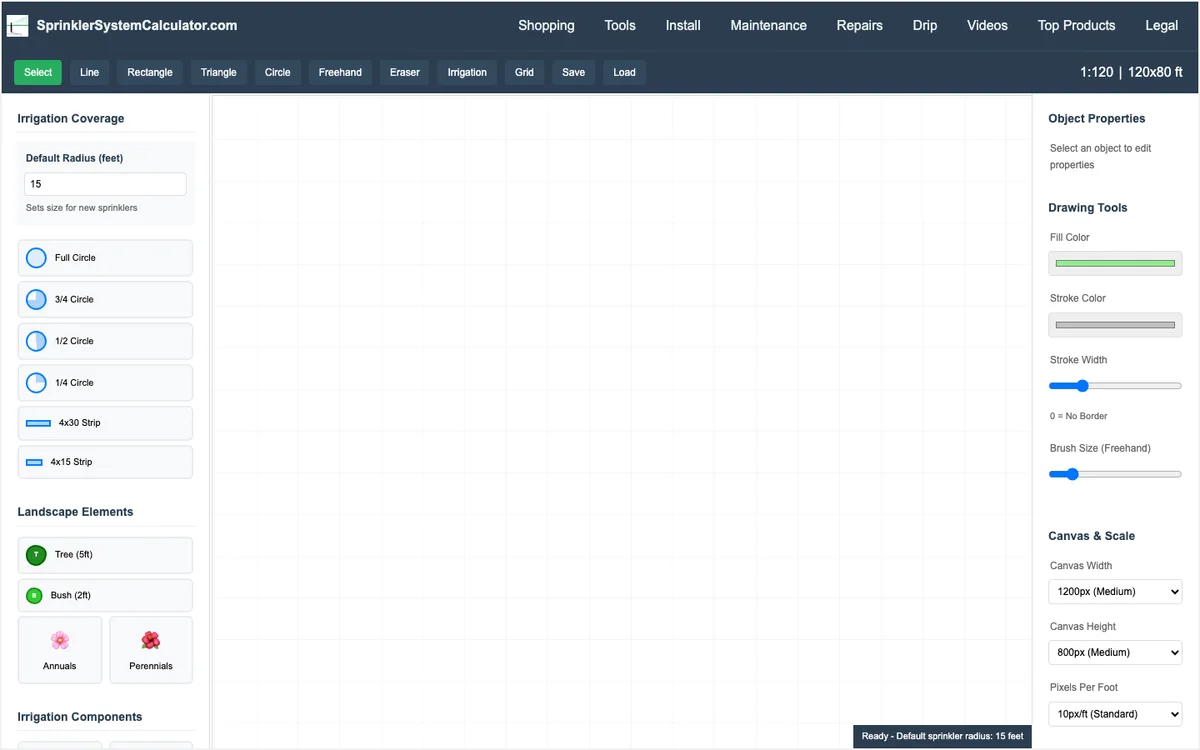This screenshot has height=750, width=1200.
Task: Switch to the Eraser tool
Action: [x=405, y=72]
